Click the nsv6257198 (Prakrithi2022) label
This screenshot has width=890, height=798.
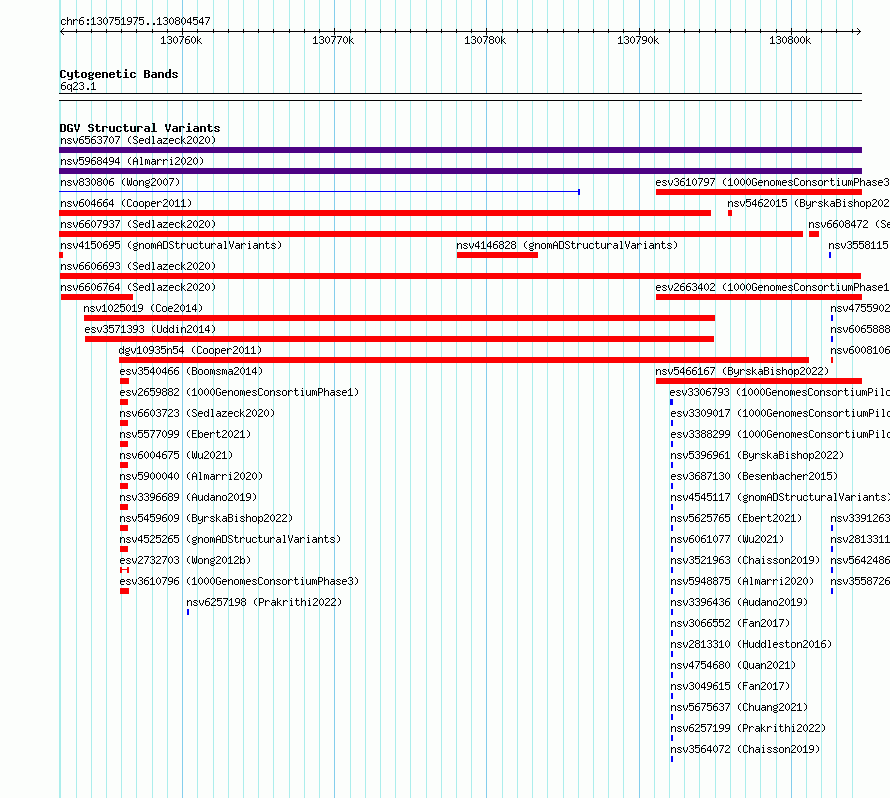264,602
